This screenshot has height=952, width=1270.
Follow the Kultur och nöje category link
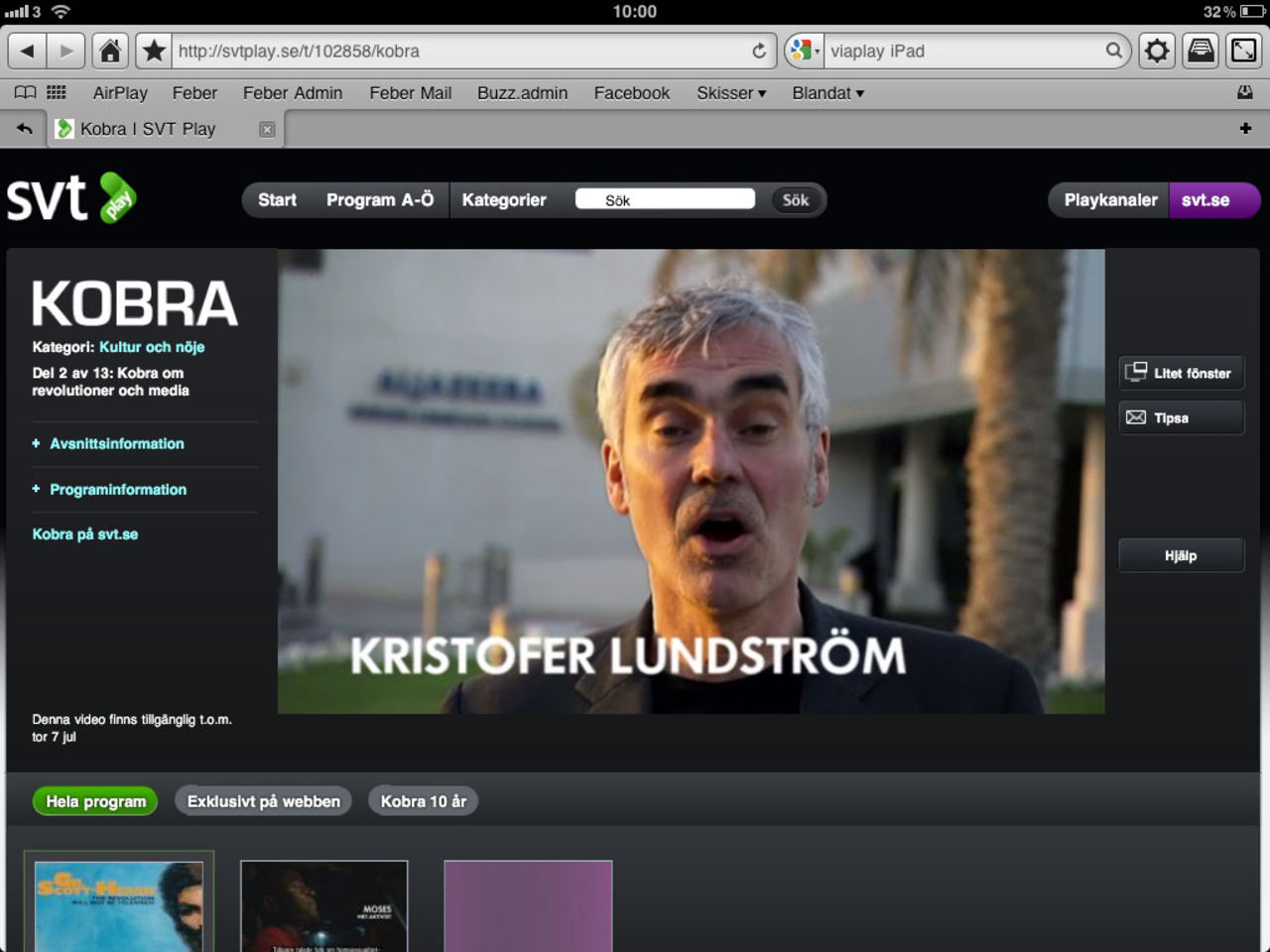tap(151, 347)
